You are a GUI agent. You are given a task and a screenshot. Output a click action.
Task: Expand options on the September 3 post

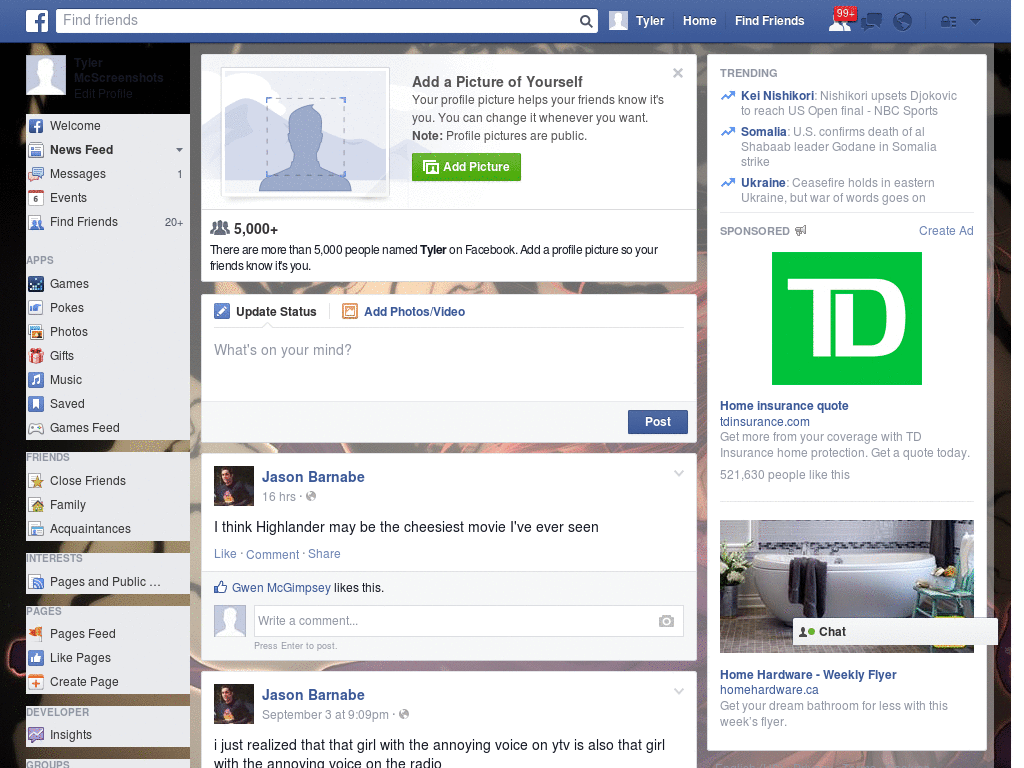[x=679, y=691]
